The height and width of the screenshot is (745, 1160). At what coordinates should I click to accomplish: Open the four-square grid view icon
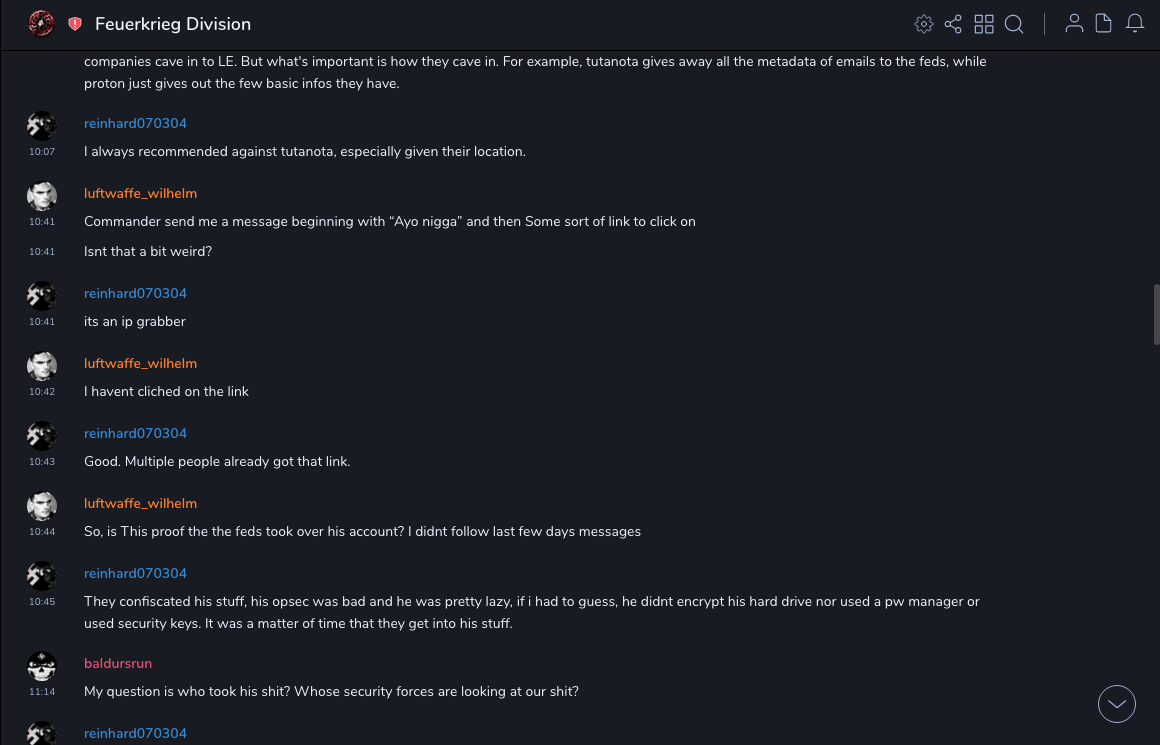(x=984, y=24)
